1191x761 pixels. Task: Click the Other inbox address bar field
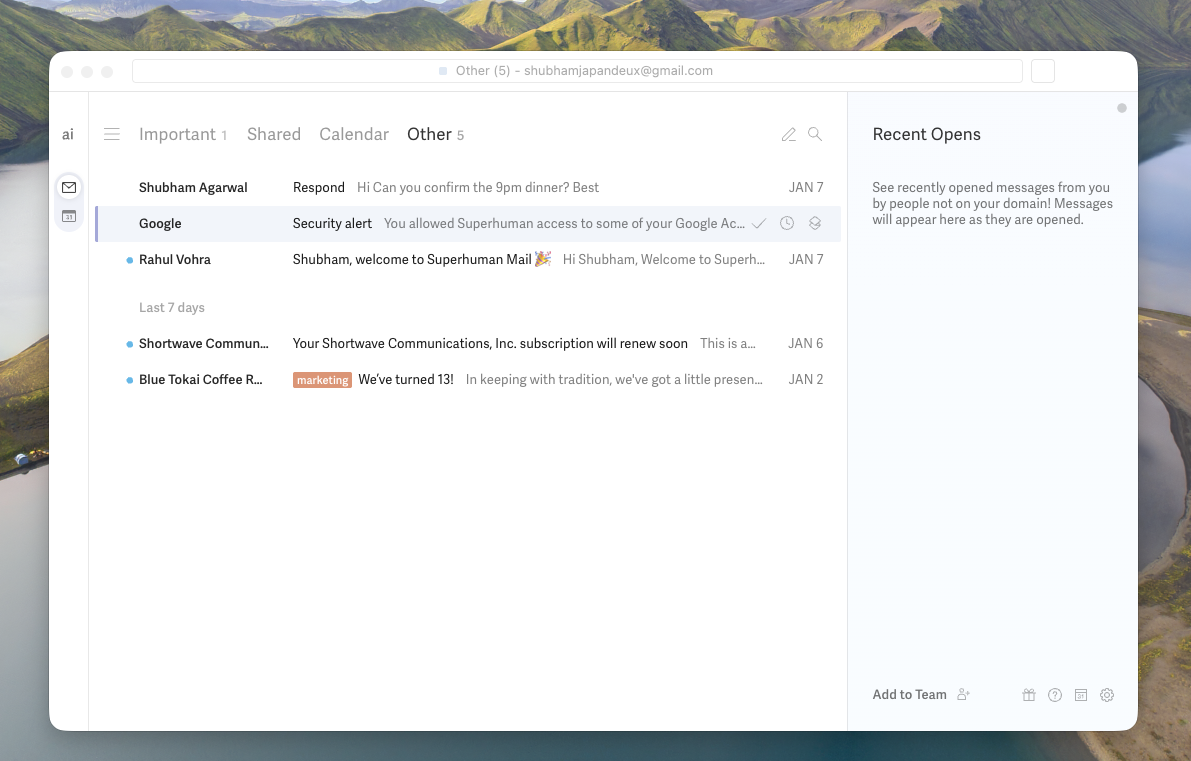click(x=577, y=70)
